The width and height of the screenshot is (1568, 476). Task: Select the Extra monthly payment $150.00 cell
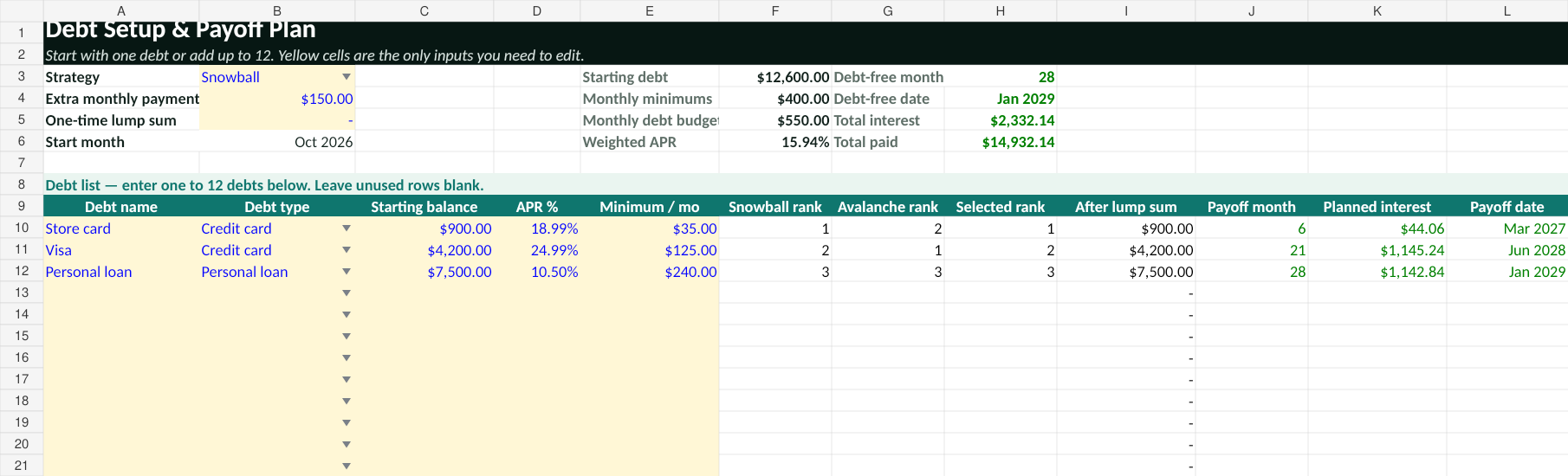[277, 99]
